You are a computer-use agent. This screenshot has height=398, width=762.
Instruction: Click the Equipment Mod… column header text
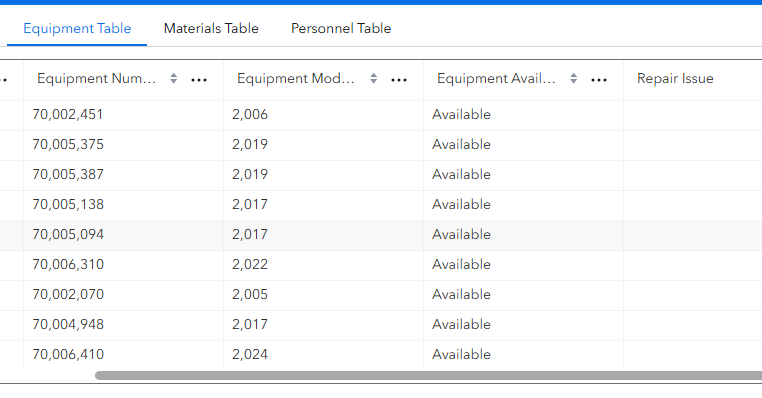click(x=295, y=79)
